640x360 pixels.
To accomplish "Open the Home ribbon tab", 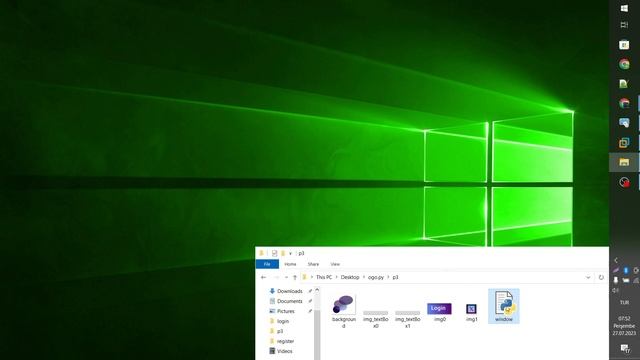I will pyautogui.click(x=290, y=264).
